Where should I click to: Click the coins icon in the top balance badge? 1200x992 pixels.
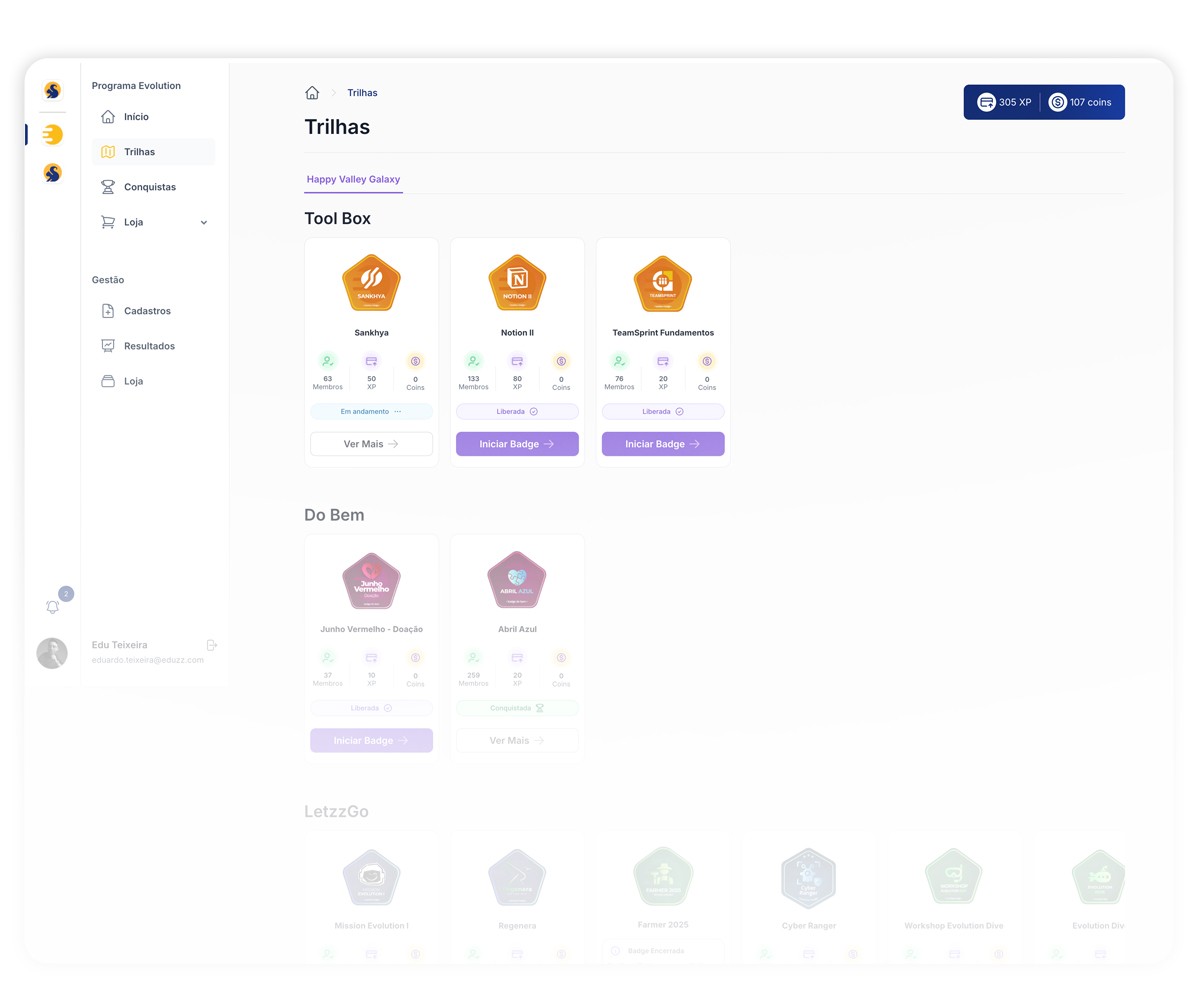click(x=1057, y=102)
